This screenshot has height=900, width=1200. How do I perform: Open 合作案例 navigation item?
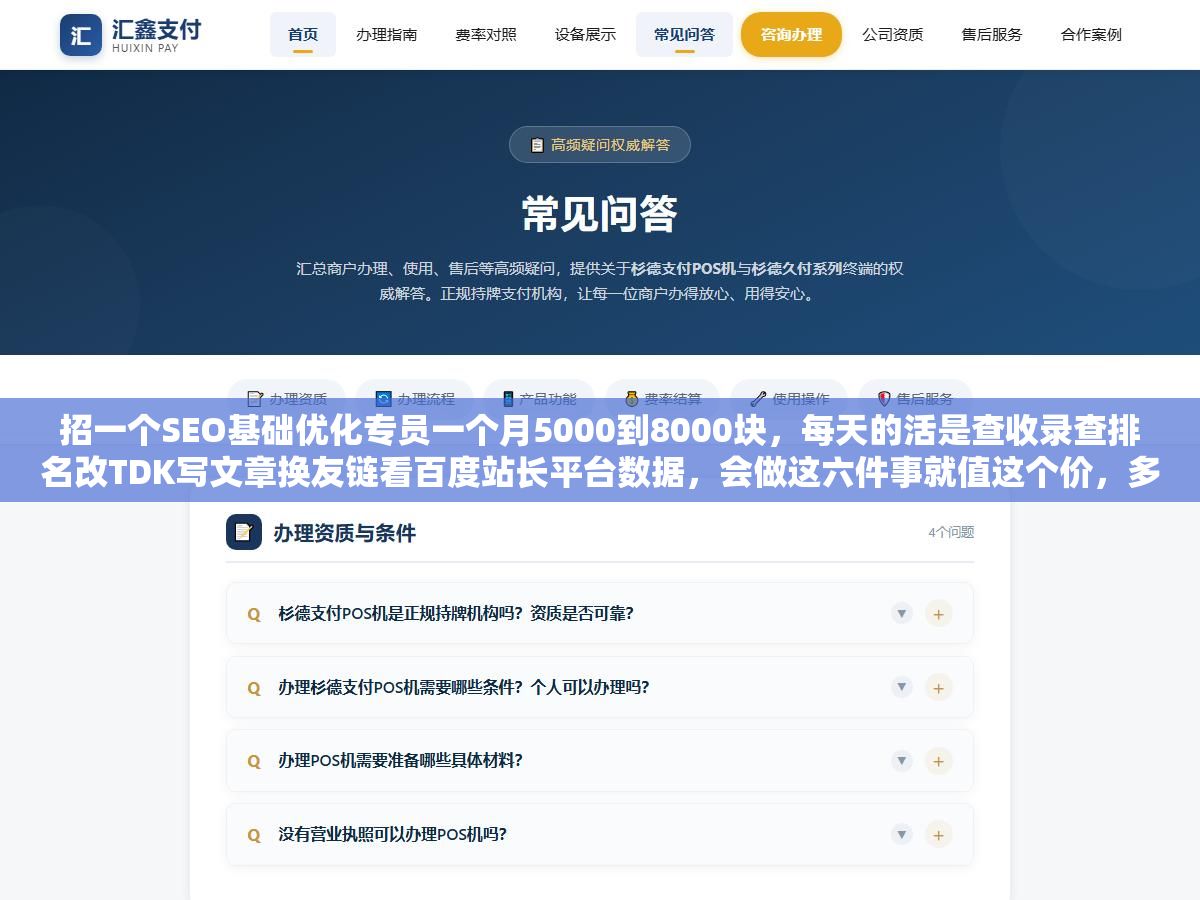1091,34
